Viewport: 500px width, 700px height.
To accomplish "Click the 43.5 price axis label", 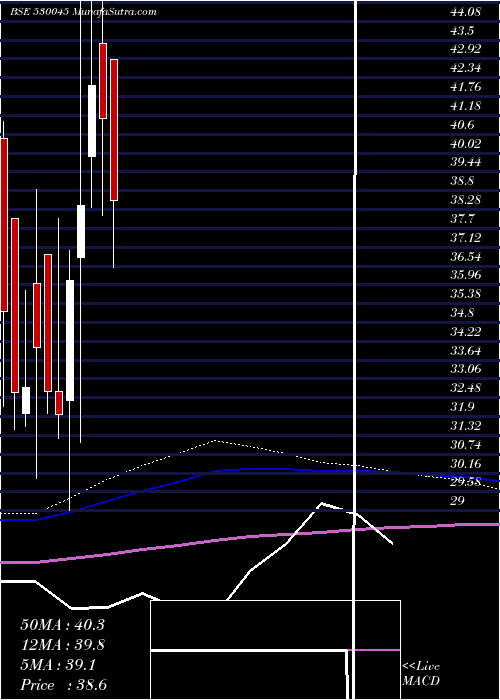I will pos(462,30).
